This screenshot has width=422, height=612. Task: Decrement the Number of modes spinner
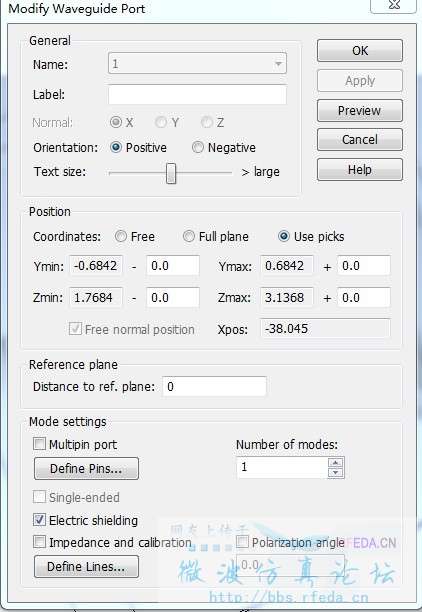coord(336,473)
